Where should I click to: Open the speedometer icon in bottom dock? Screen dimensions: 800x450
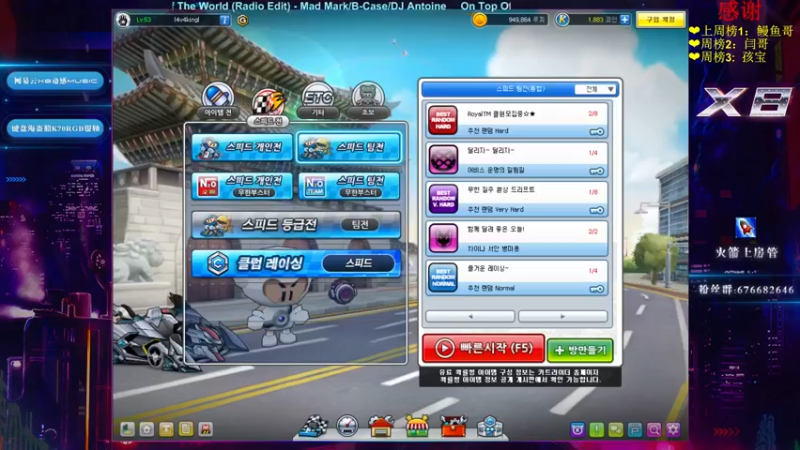(347, 426)
